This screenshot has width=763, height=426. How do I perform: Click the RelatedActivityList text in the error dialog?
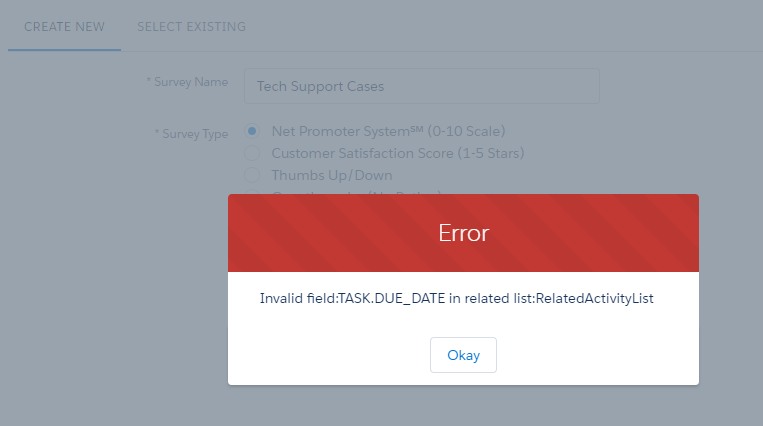pyautogui.click(x=594, y=298)
